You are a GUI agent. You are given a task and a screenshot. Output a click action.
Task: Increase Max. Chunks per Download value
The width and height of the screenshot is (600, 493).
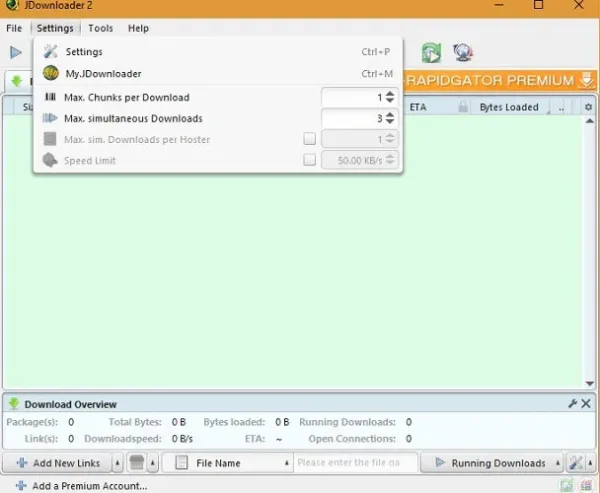tap(390, 94)
